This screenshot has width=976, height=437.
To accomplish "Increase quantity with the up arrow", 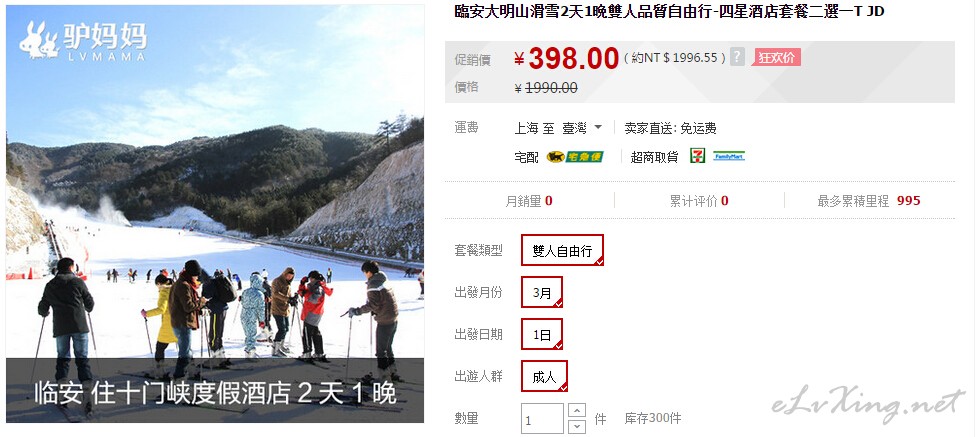I will click(578, 411).
